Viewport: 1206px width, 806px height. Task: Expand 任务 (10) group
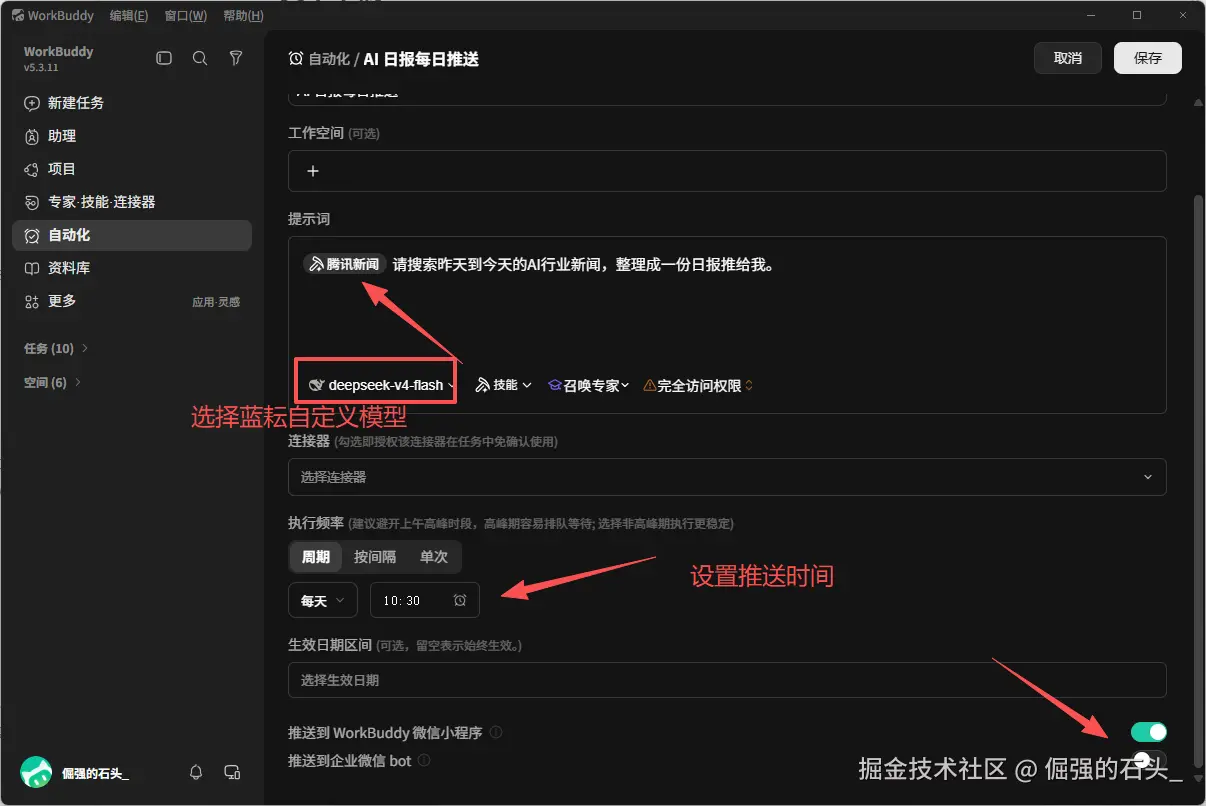tap(56, 349)
